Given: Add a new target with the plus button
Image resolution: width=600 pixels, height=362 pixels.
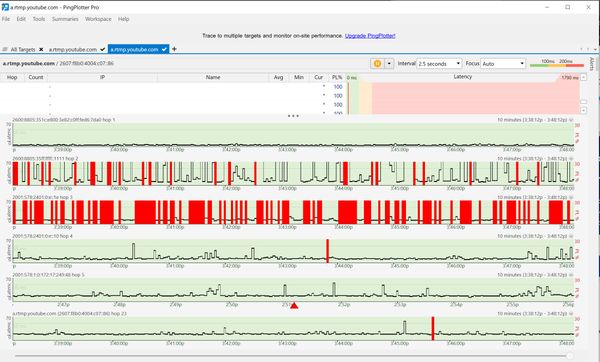Looking at the screenshot, I should click(174, 49).
